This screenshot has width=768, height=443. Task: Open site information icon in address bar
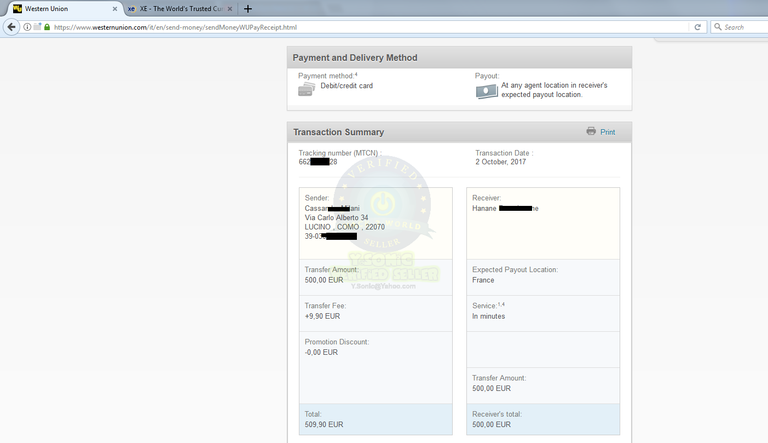click(x=27, y=27)
